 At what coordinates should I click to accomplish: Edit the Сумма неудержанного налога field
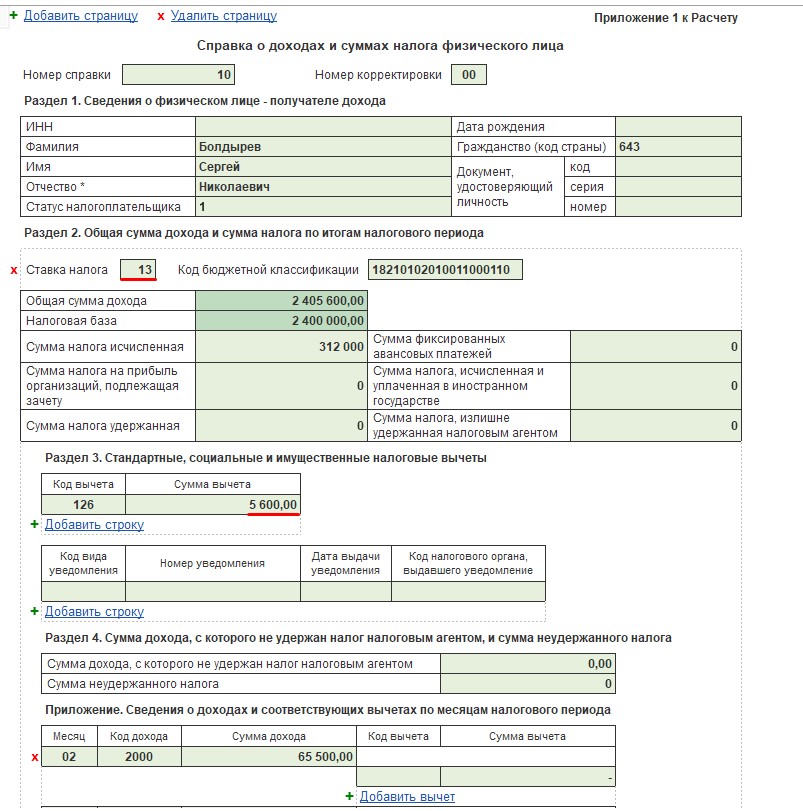point(528,684)
